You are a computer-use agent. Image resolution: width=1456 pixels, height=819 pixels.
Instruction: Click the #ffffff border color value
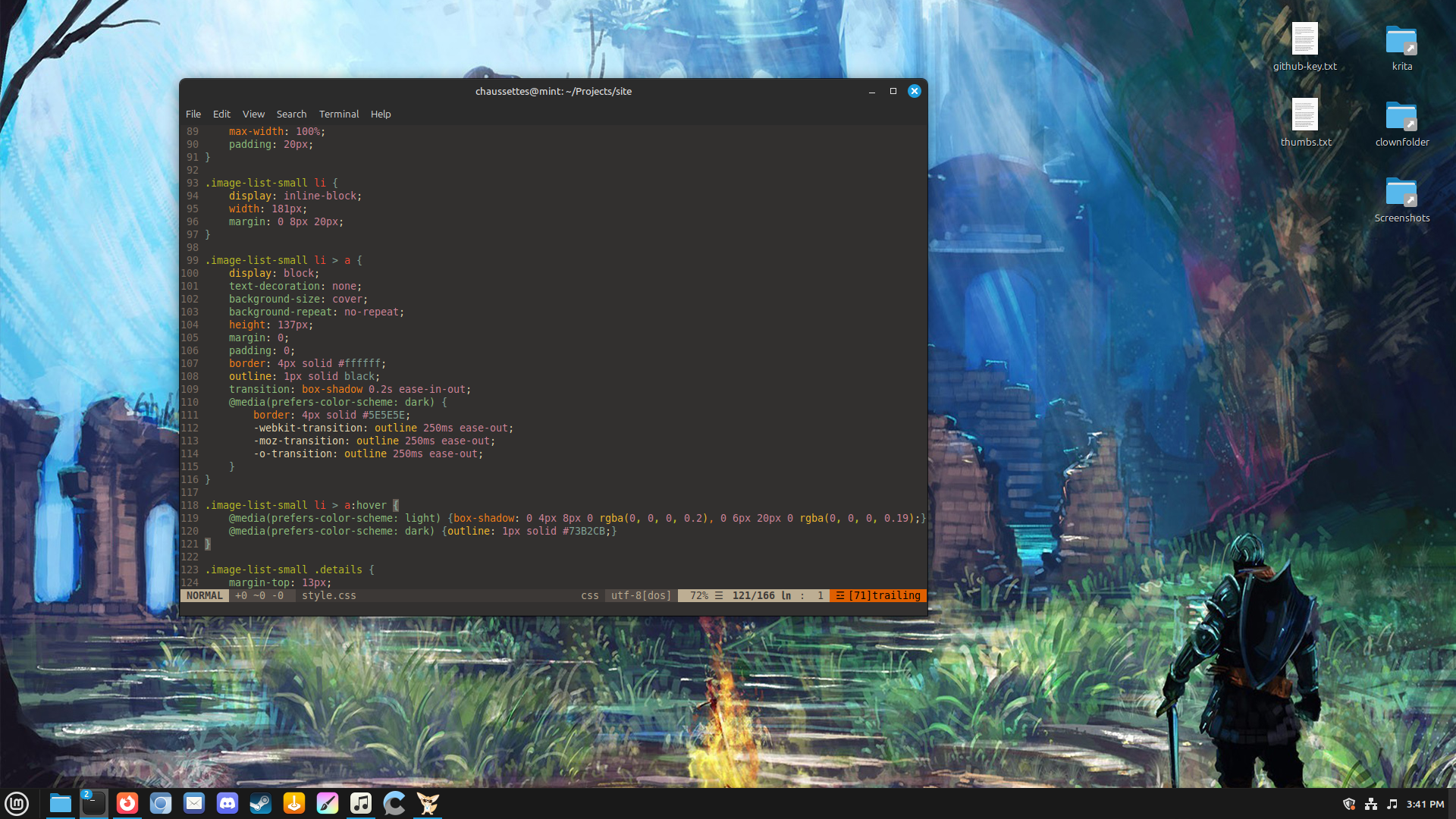(359, 364)
